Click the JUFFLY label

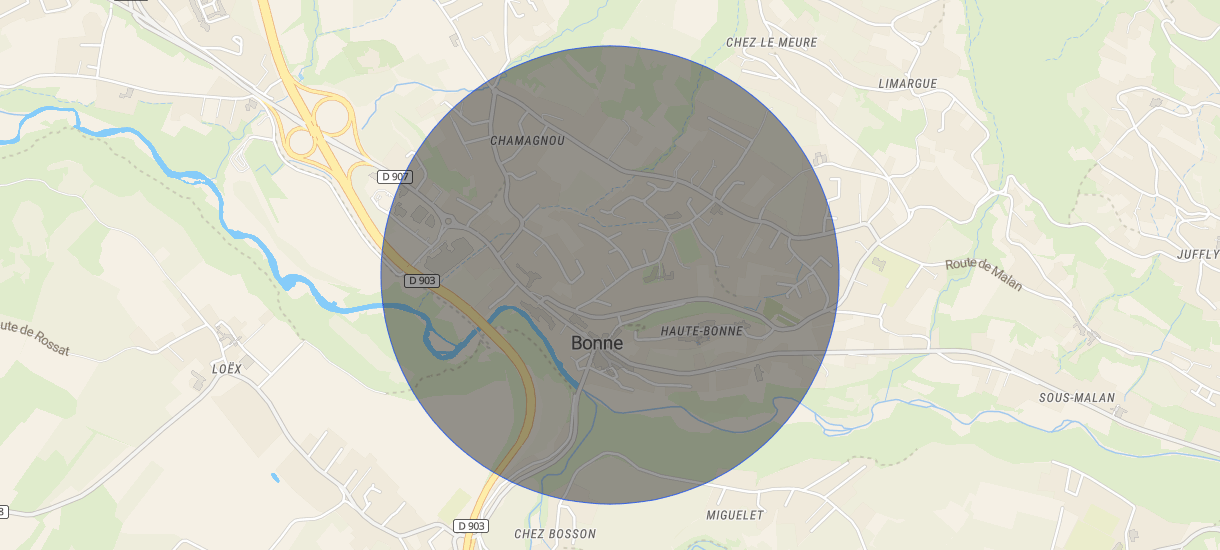(1198, 255)
